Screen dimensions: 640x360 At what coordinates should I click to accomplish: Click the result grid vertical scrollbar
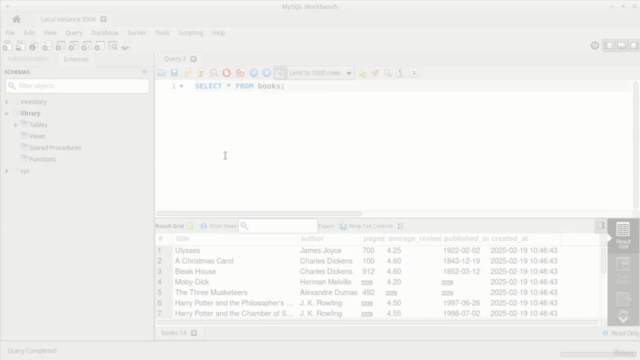tap(604, 260)
